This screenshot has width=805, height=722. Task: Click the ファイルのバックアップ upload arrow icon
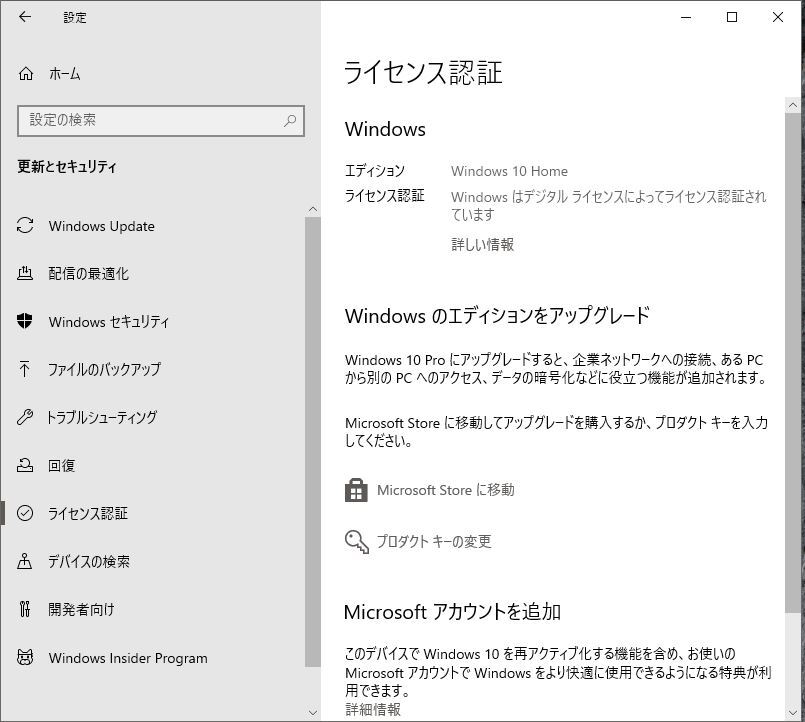24,369
